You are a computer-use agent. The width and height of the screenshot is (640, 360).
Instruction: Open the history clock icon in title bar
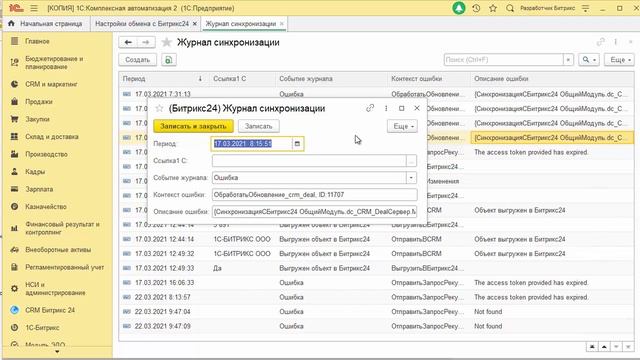point(476,8)
